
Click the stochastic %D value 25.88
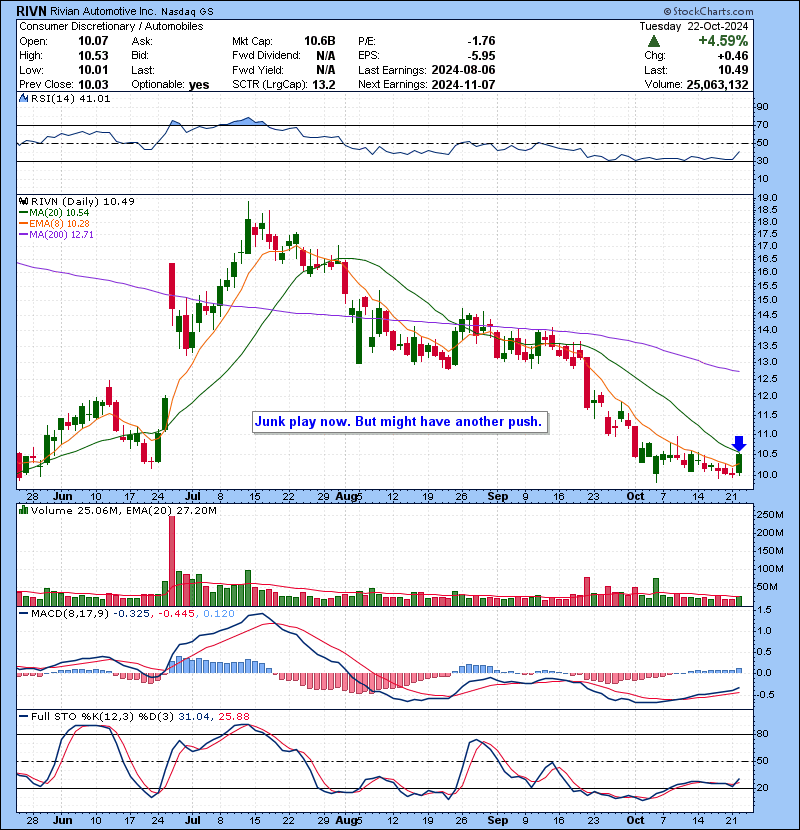pos(233,717)
